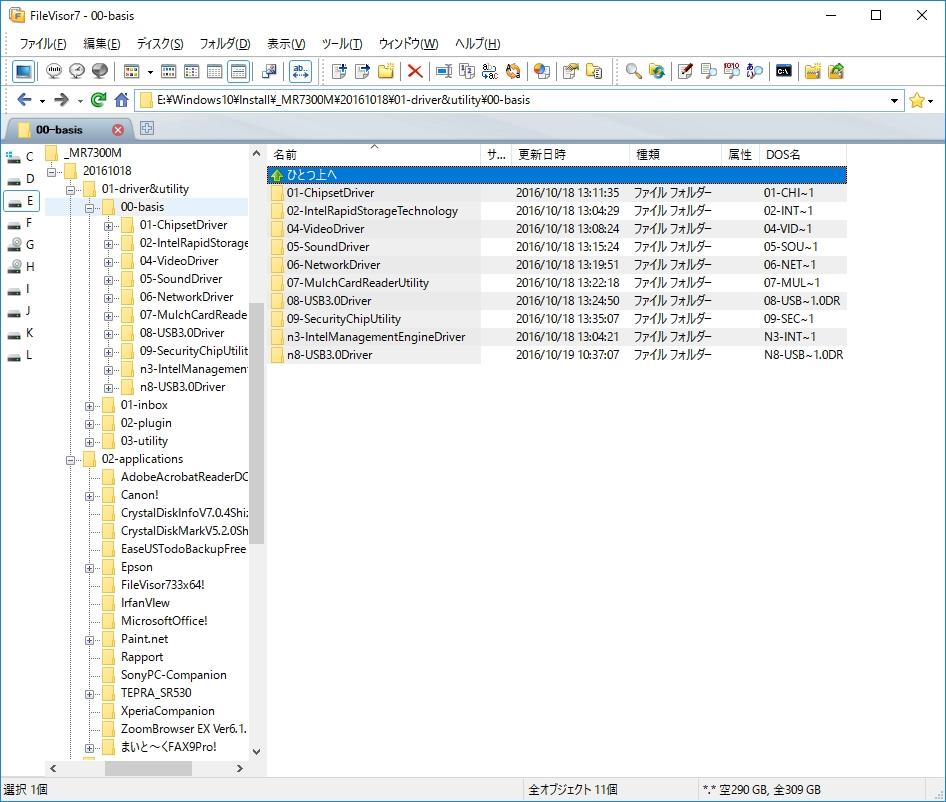Open the address bar path dropdown
The height and width of the screenshot is (802, 946).
(x=894, y=100)
